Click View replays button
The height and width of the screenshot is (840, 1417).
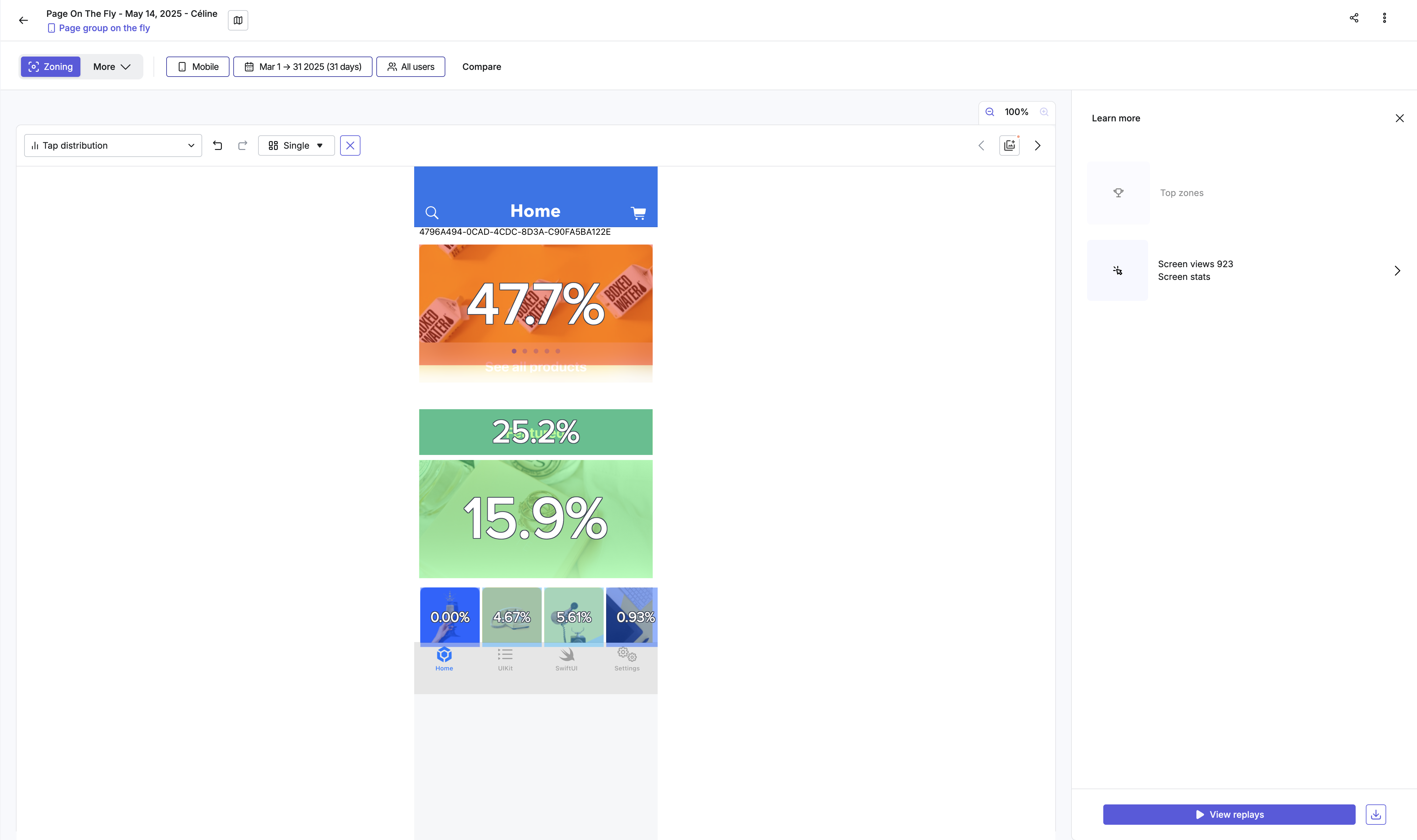coord(1229,815)
